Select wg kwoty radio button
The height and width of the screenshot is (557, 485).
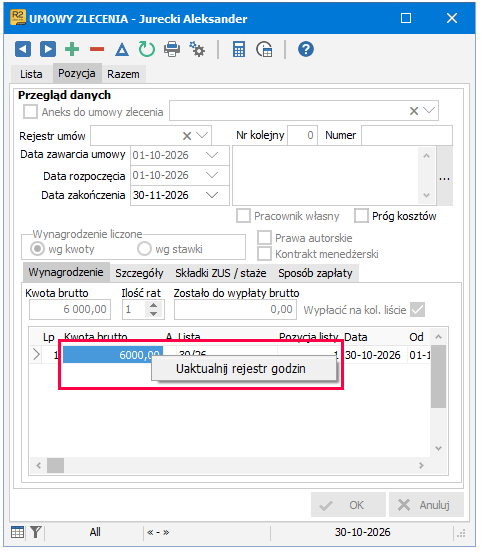click(x=37, y=249)
